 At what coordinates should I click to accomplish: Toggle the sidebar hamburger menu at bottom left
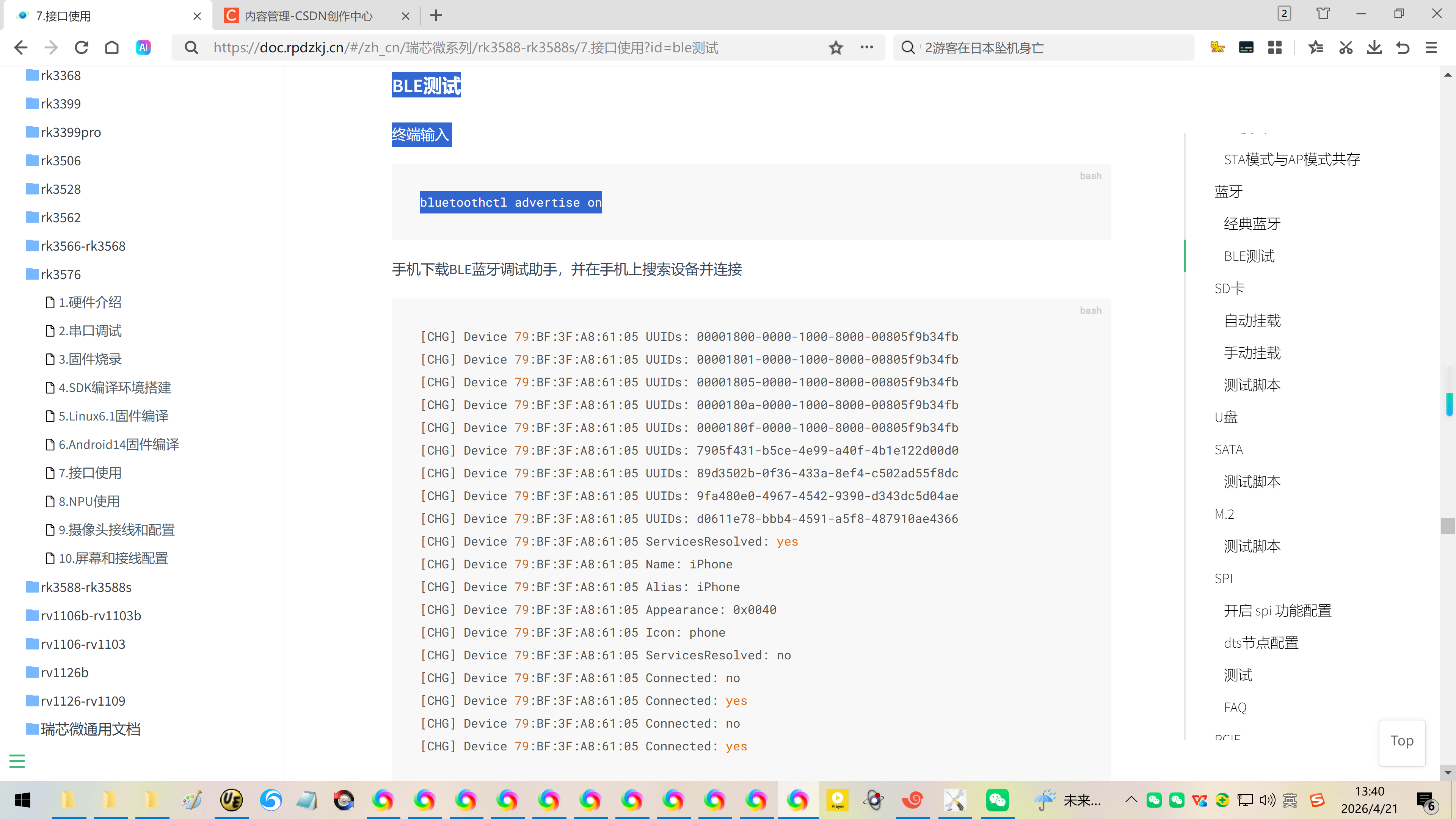click(x=17, y=761)
